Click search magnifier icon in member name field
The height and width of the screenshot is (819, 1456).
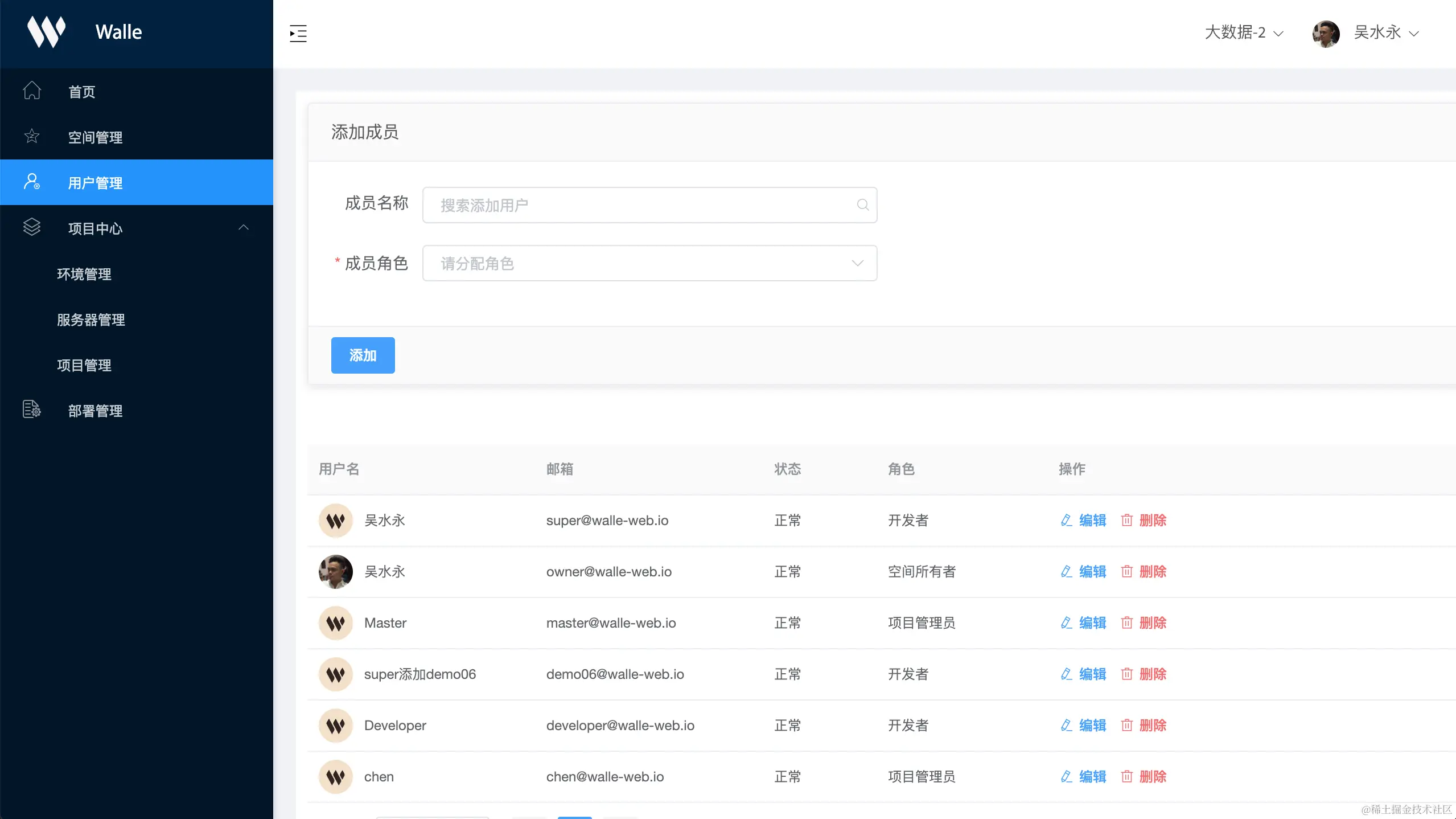pos(862,205)
